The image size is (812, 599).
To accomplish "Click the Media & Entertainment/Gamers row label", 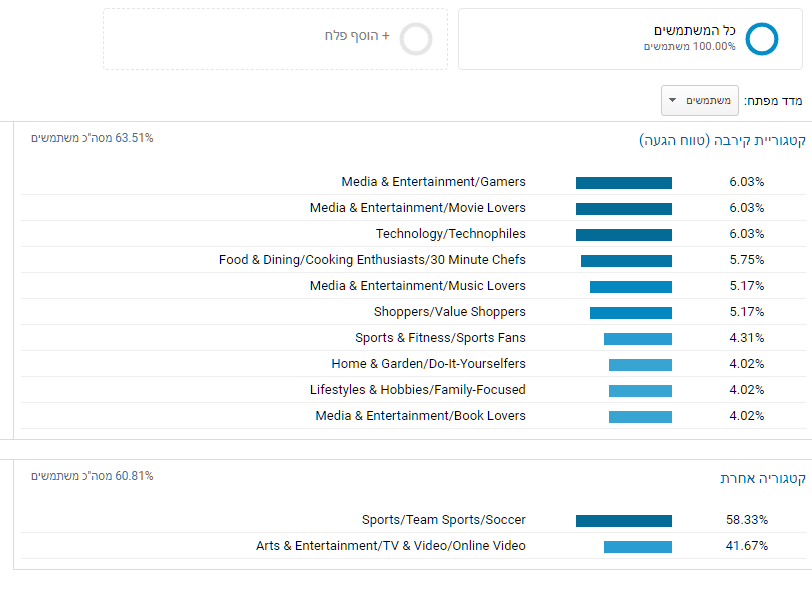I will tap(433, 182).
